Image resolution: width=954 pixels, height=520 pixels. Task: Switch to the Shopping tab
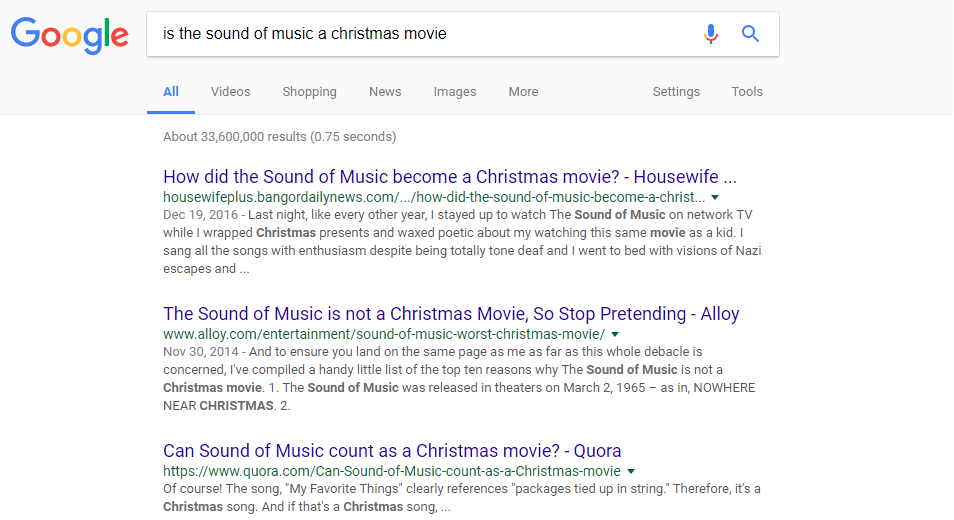tap(309, 91)
